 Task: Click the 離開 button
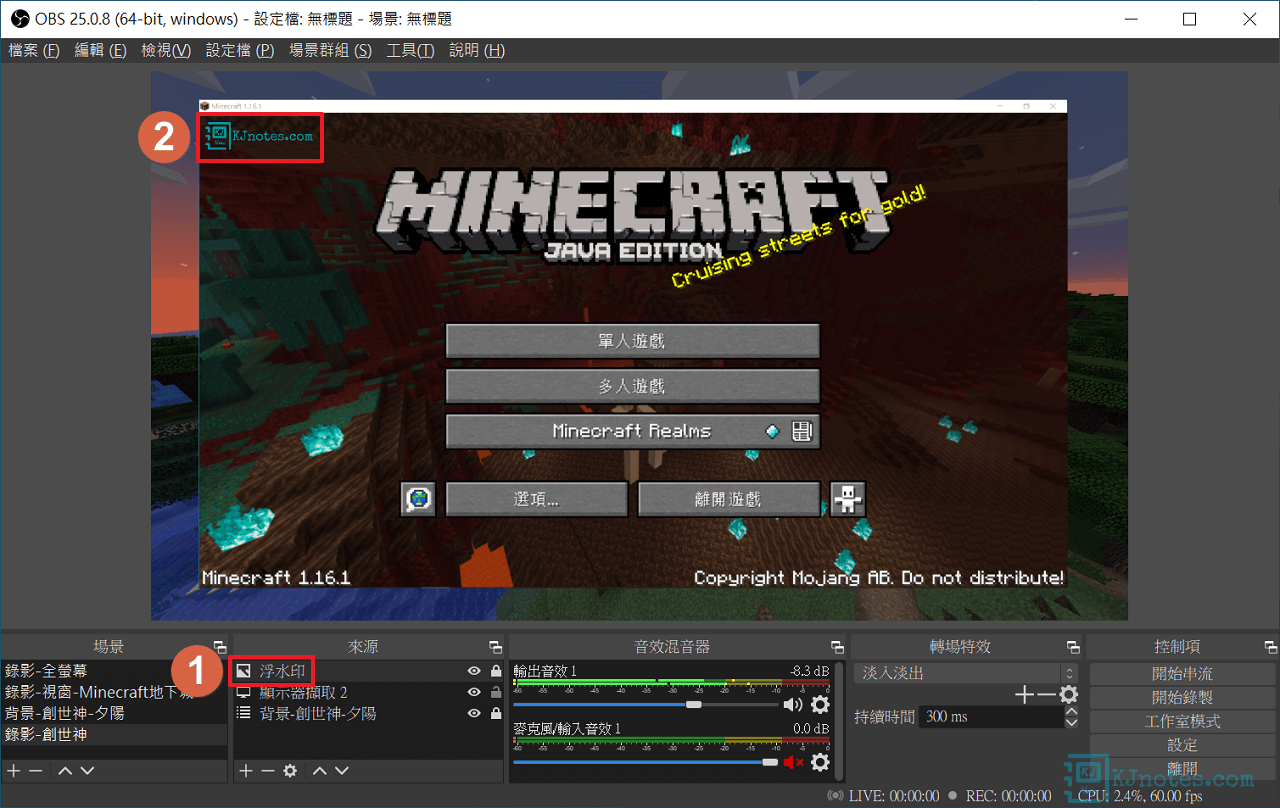[1182, 769]
